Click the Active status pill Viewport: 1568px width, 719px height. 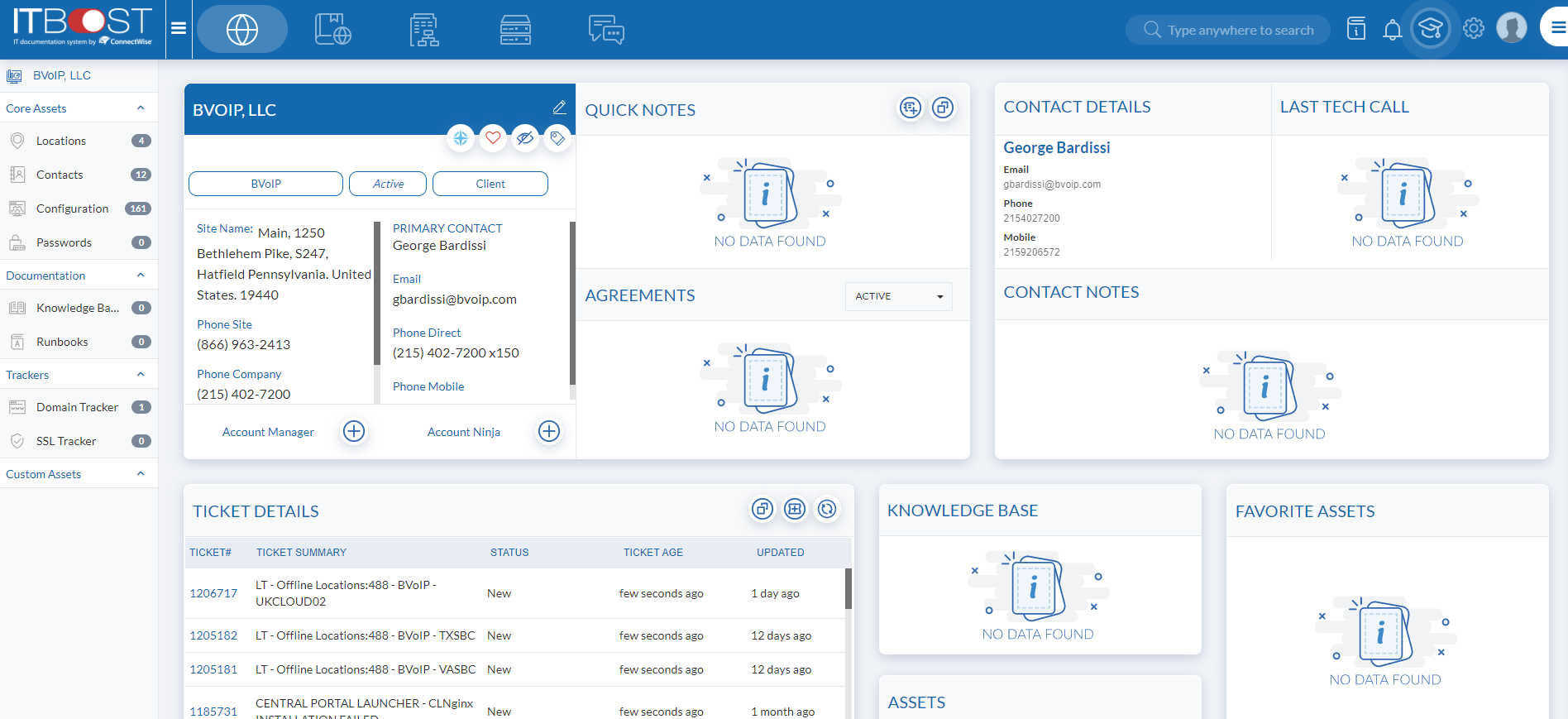[x=388, y=184]
